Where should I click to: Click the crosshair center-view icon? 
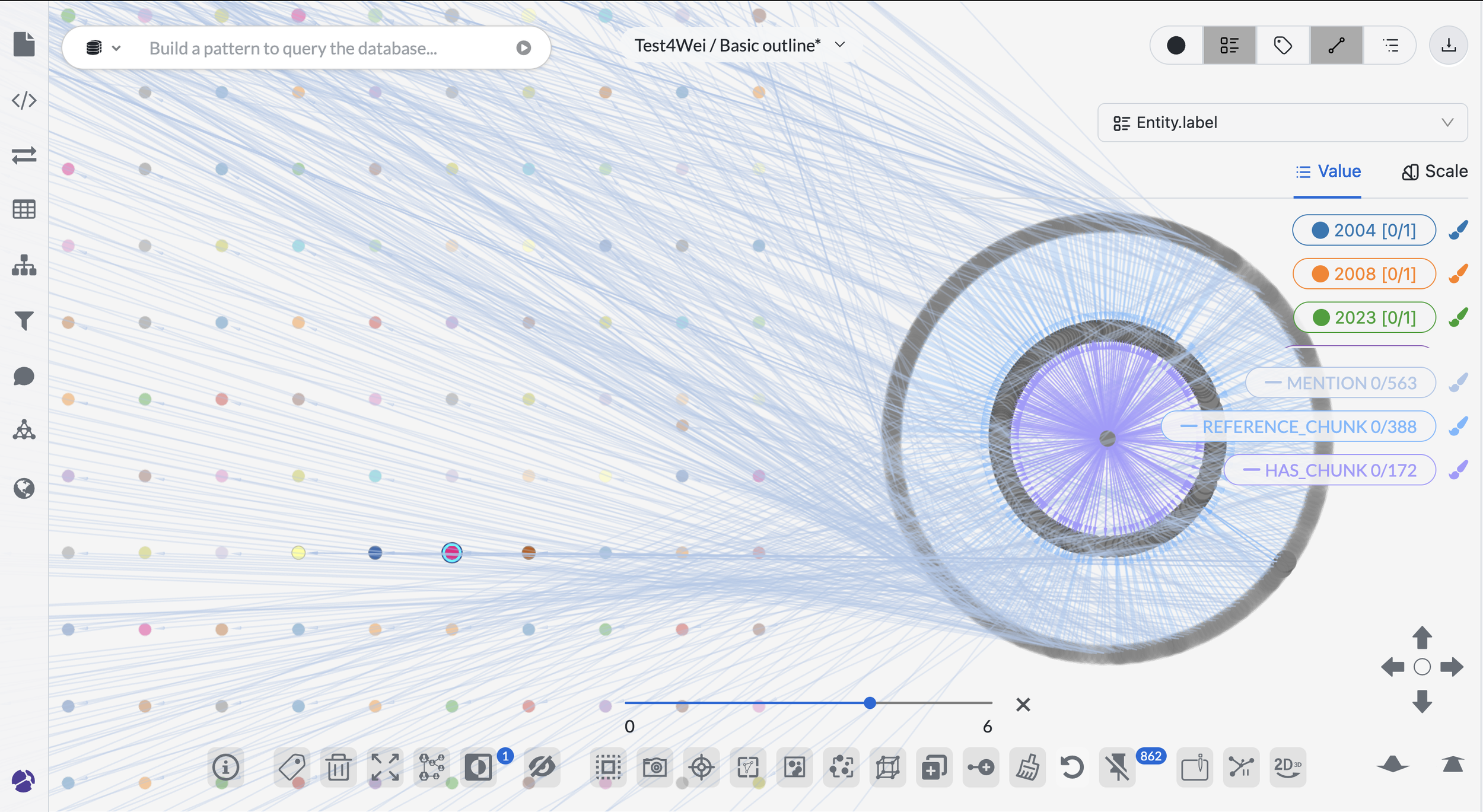702,768
